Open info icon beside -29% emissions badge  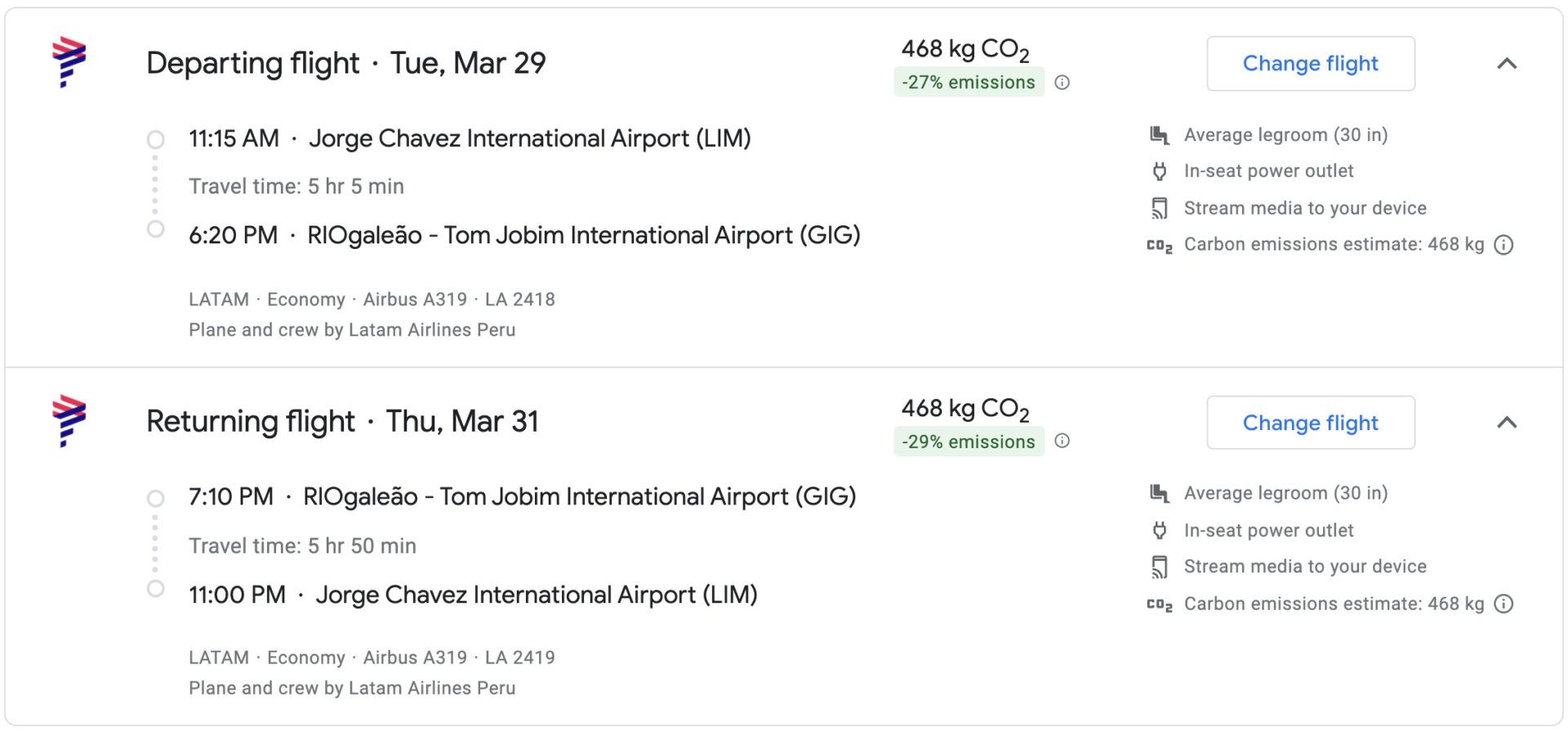click(1062, 441)
